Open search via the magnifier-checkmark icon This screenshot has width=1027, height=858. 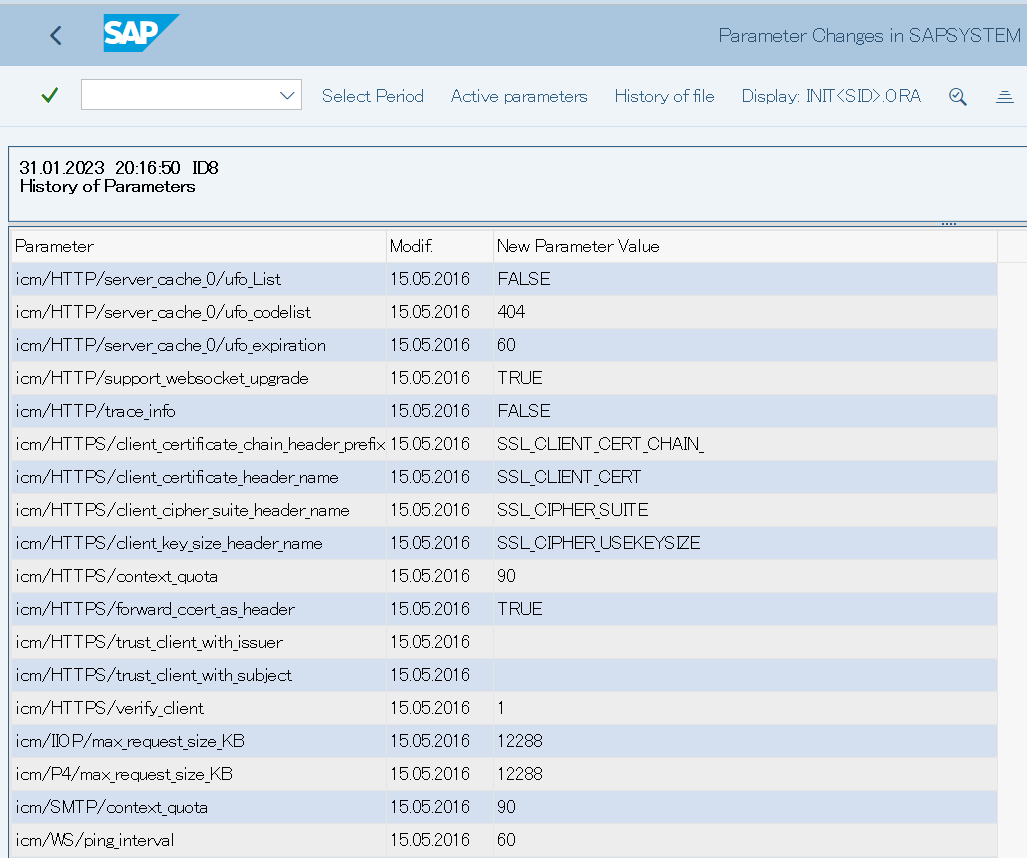tap(957, 96)
